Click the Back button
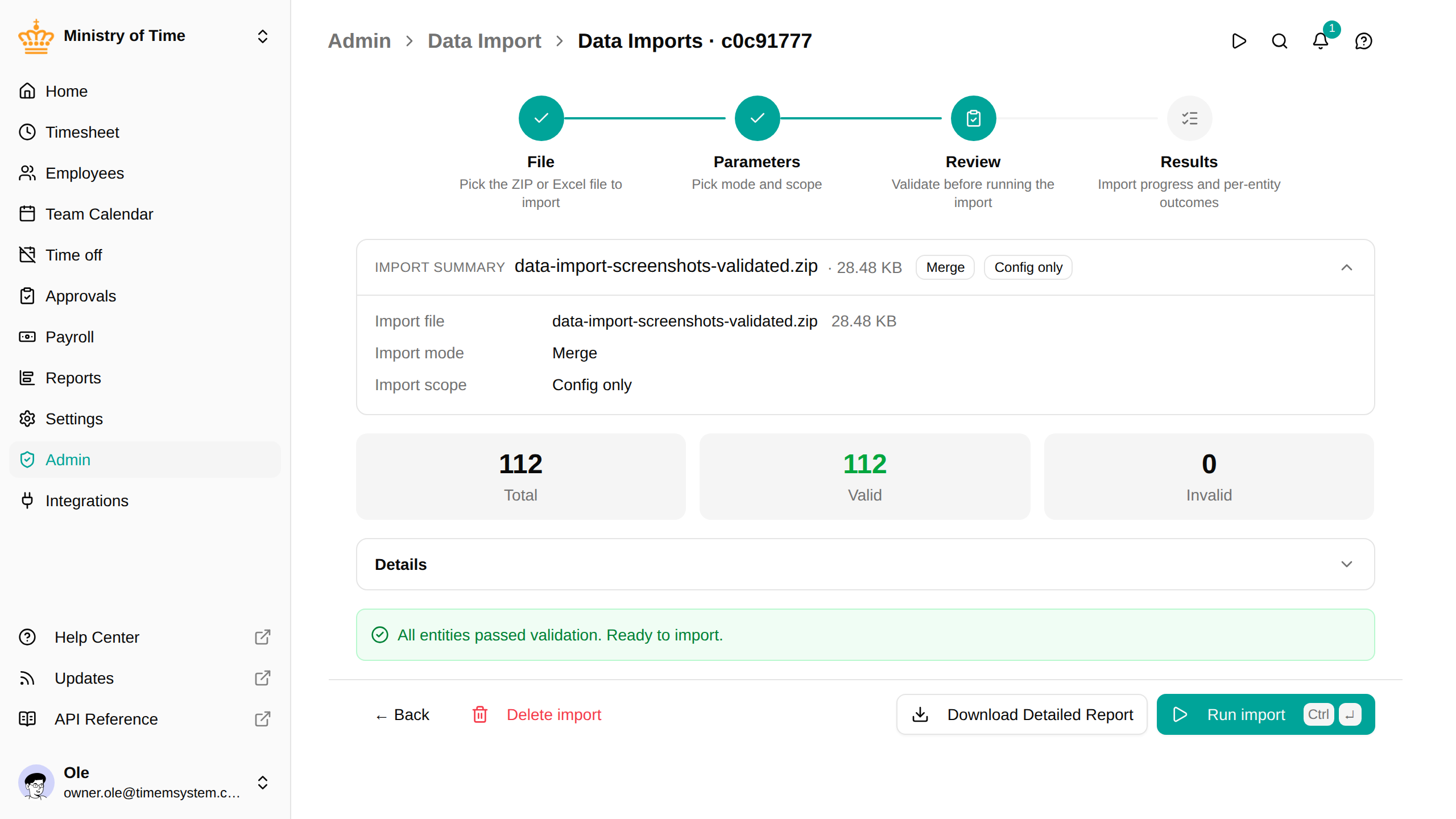The image size is (1456, 819). pos(403,714)
